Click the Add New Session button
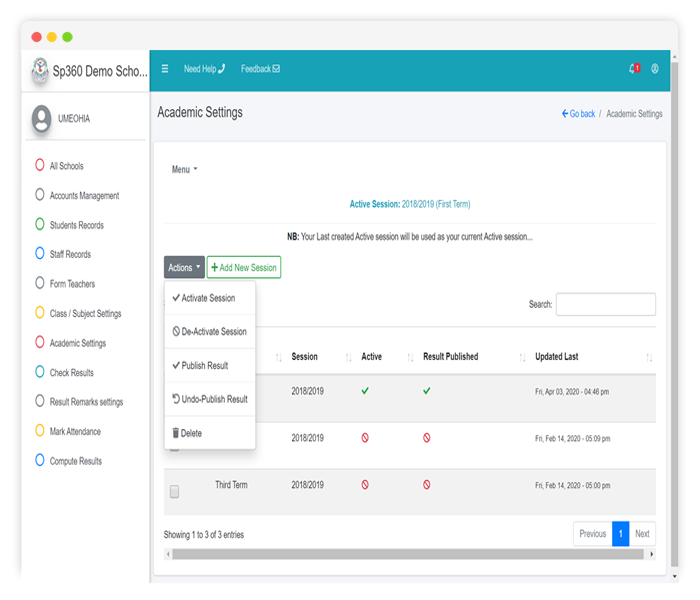The width and height of the screenshot is (700, 600). point(244,267)
